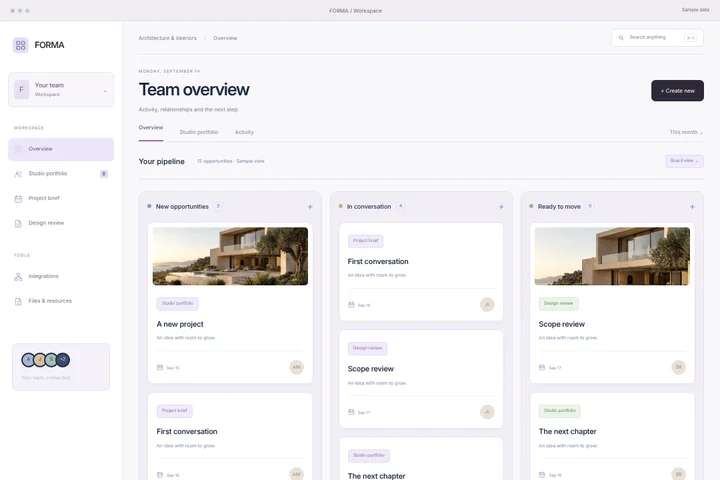Open the house image on Ready to move Scope review card
The height and width of the screenshot is (480, 720).
(612, 256)
